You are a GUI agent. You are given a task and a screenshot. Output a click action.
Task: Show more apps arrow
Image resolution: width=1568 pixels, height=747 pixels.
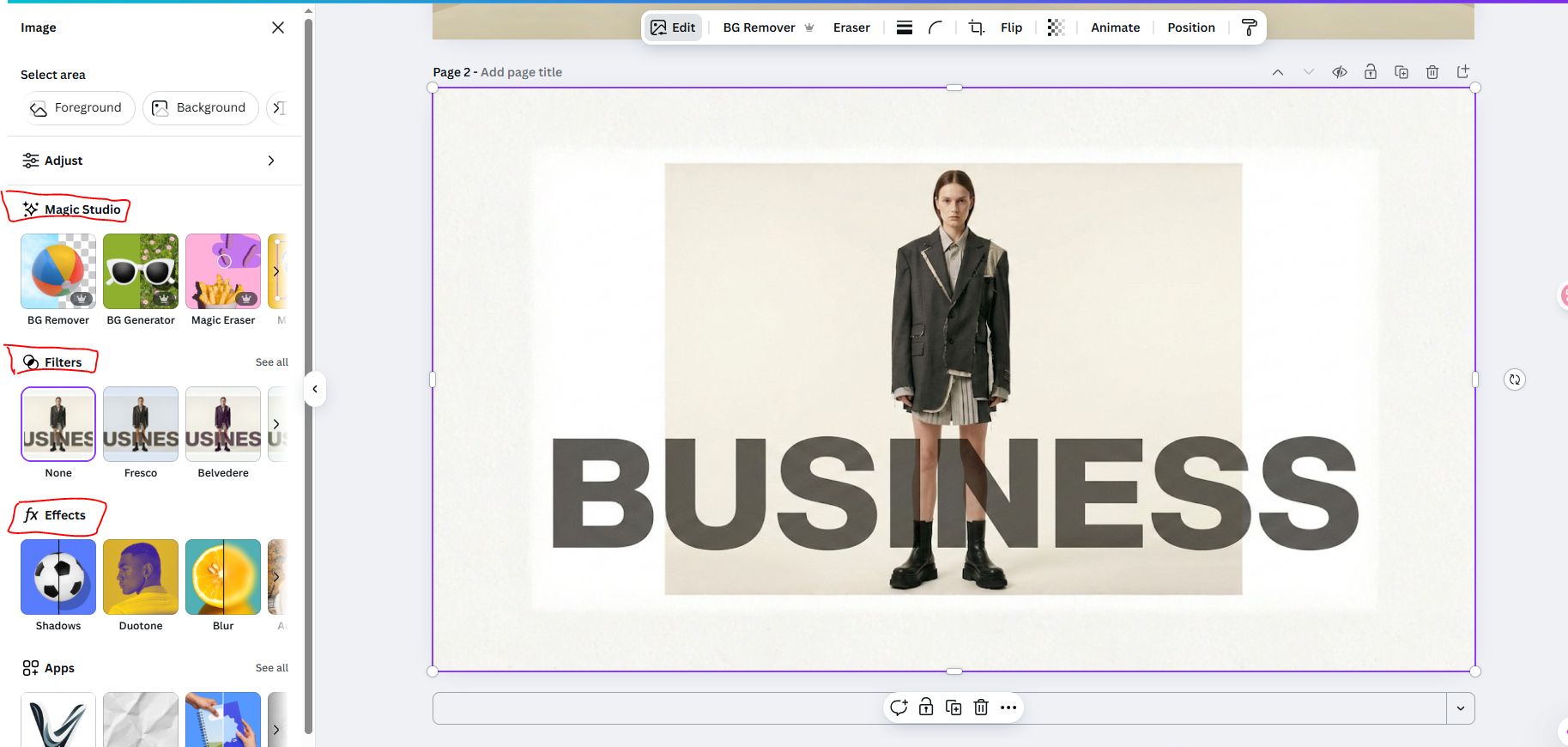pos(276,730)
